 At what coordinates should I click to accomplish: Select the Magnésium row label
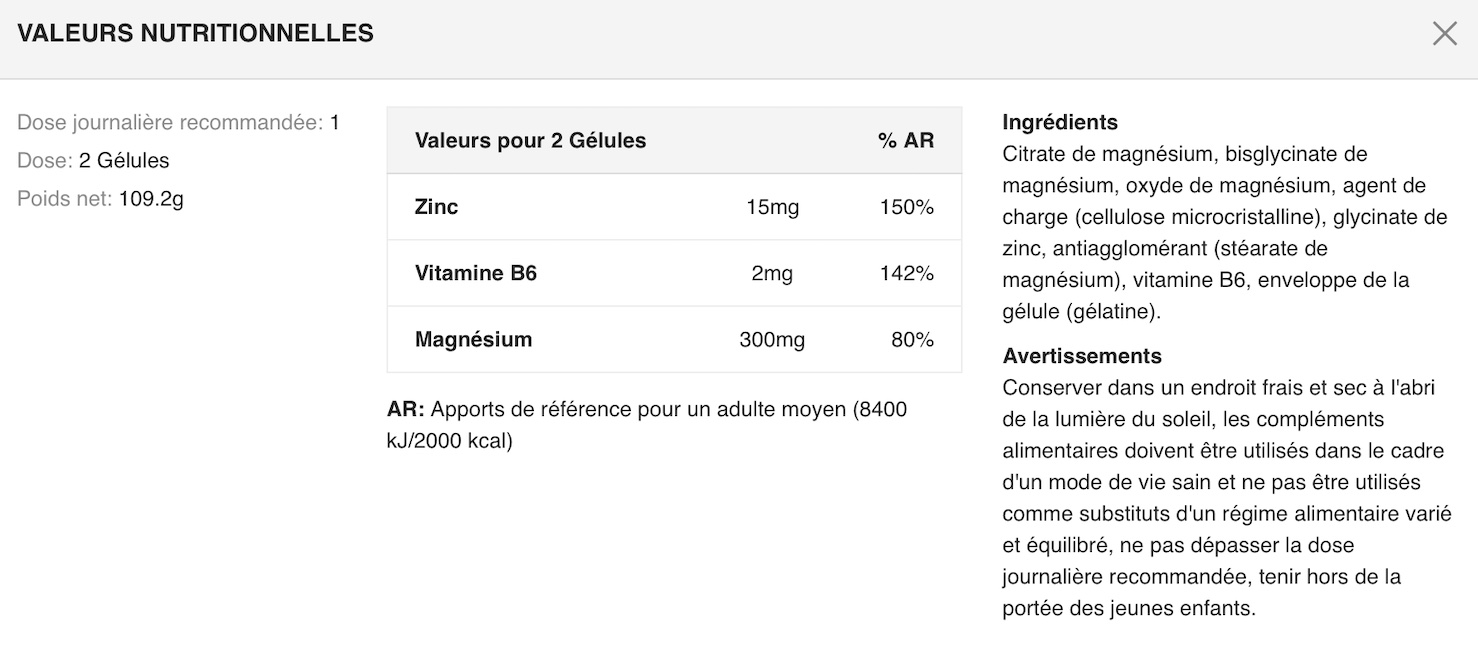(x=474, y=339)
